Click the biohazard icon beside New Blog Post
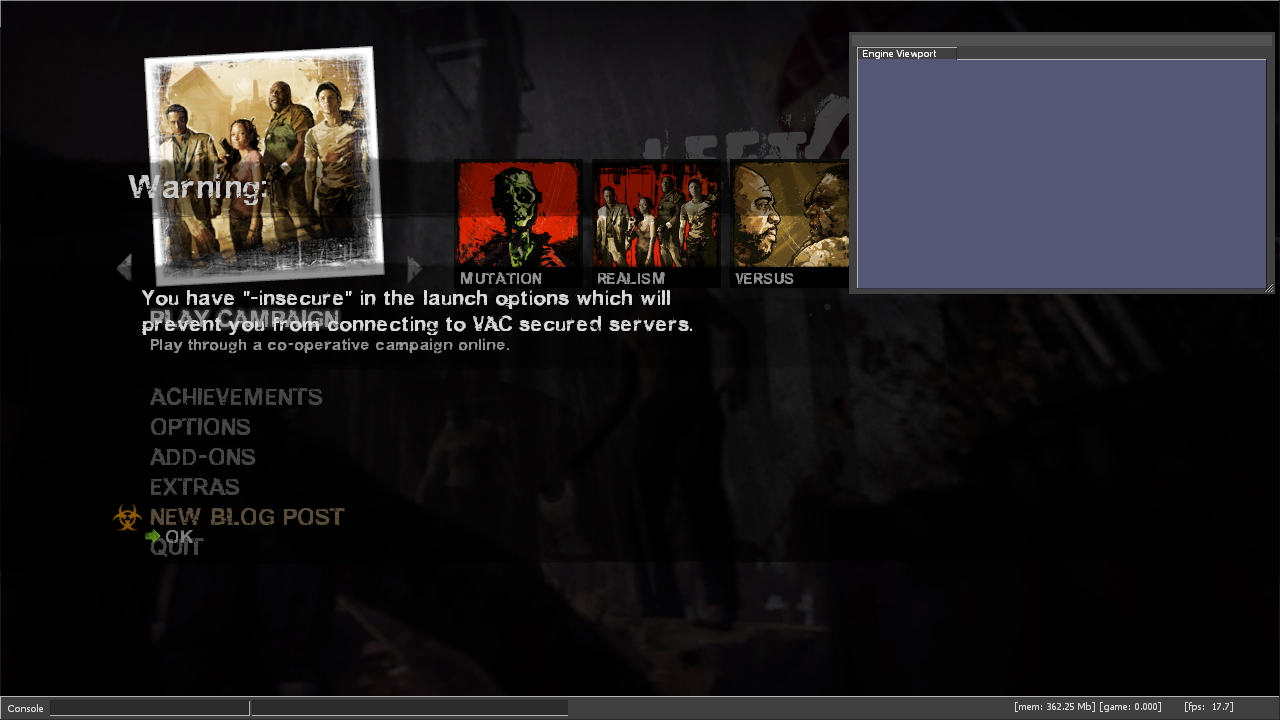1280x720 pixels. click(127, 518)
